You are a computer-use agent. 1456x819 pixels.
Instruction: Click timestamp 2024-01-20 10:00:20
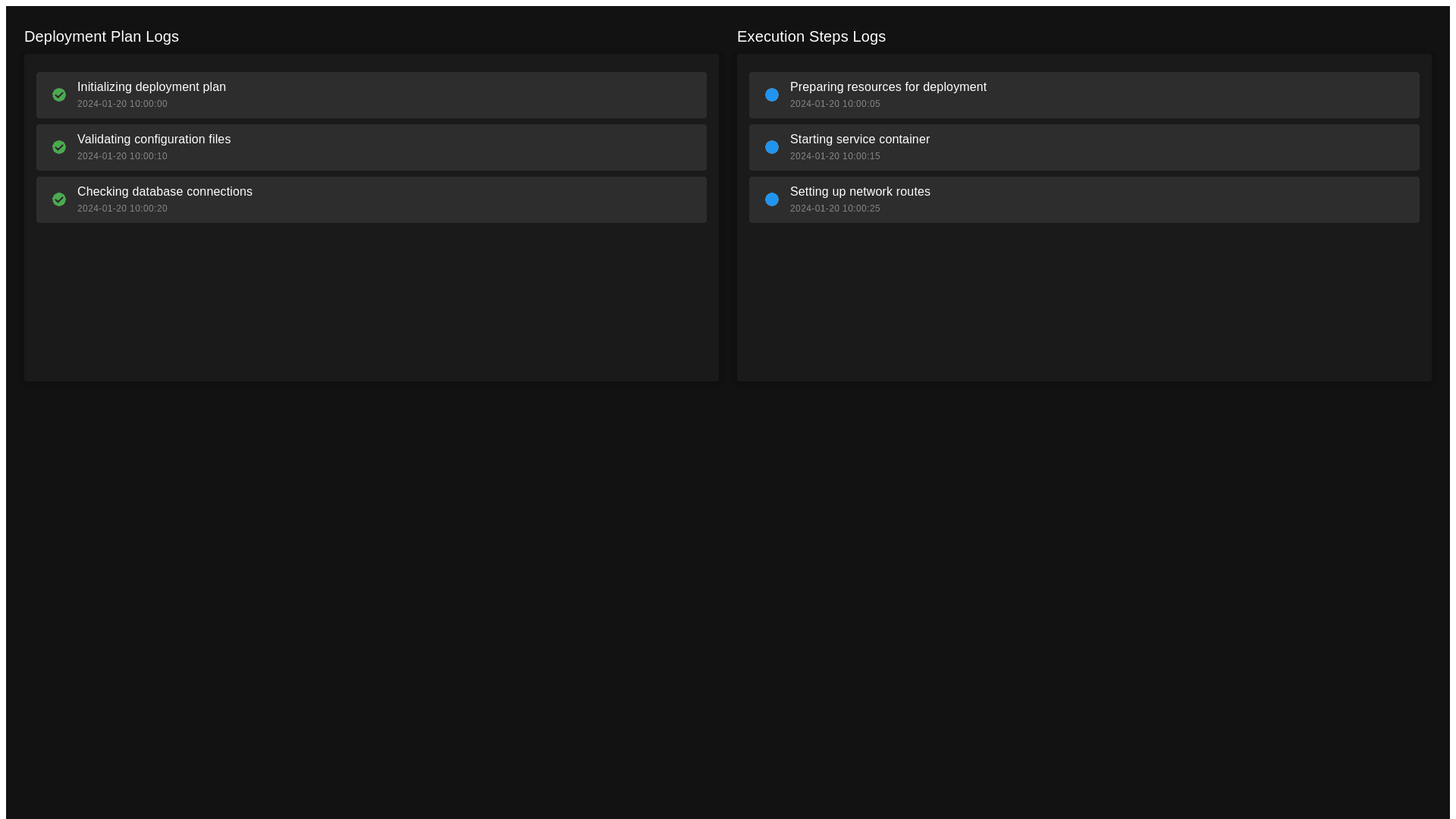(122, 209)
